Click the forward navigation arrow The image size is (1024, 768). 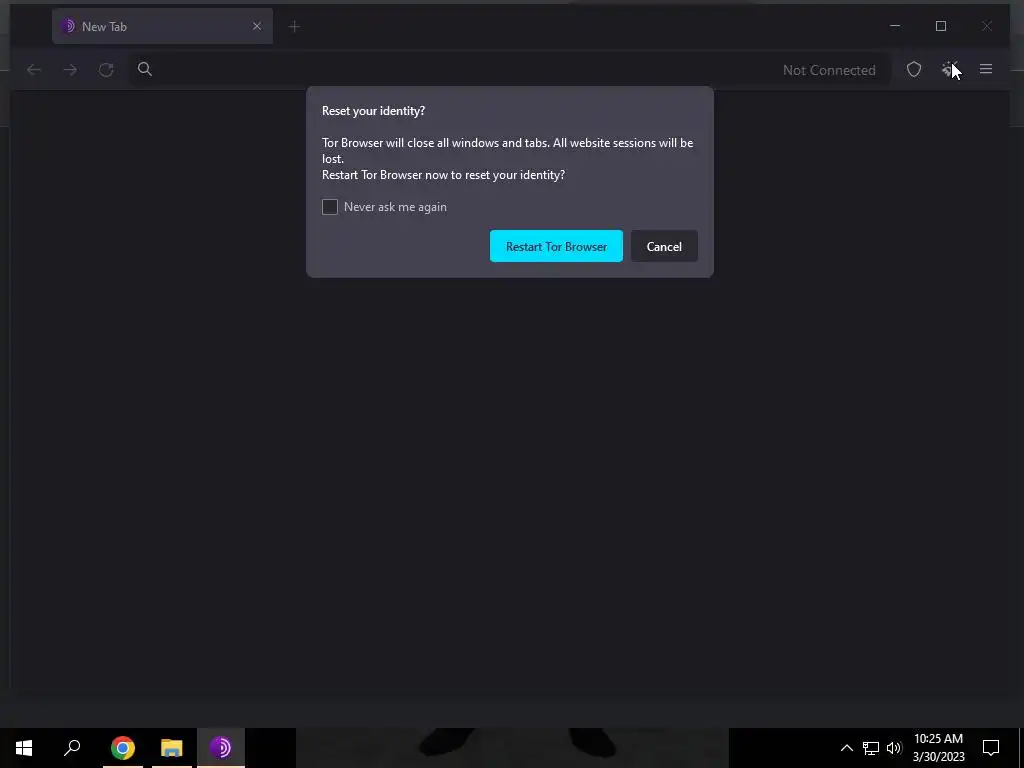pyautogui.click(x=70, y=69)
